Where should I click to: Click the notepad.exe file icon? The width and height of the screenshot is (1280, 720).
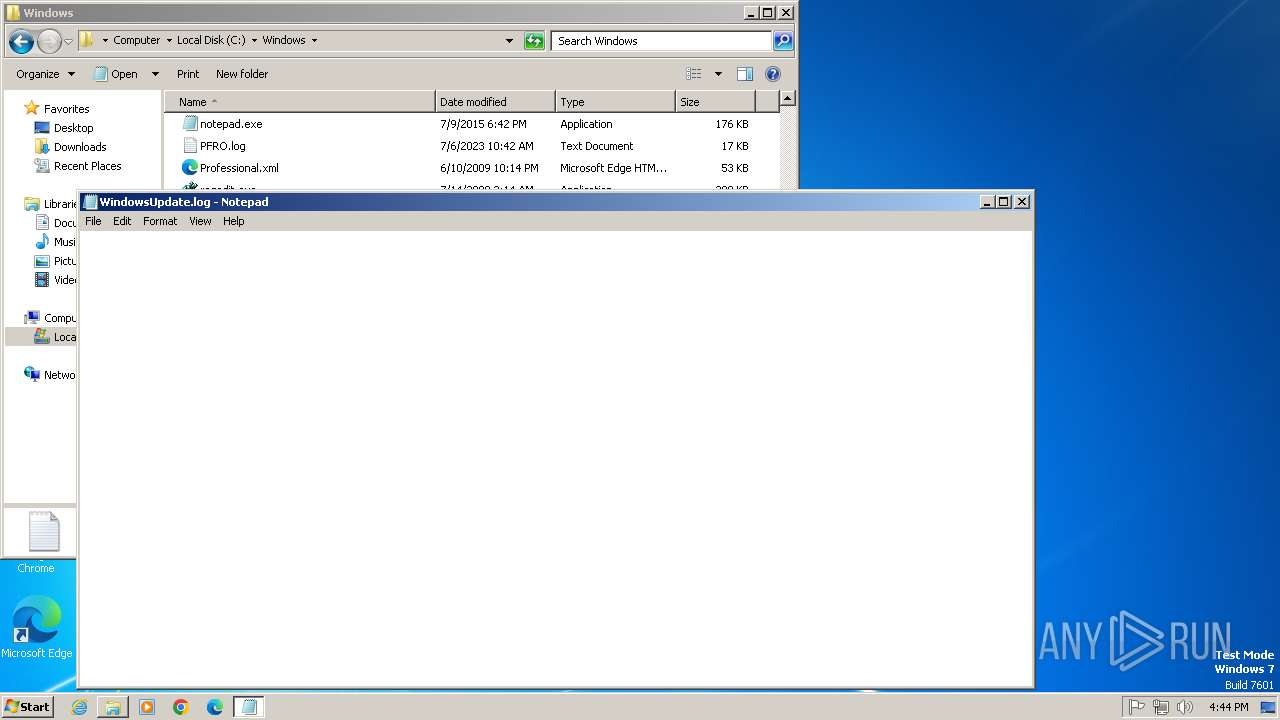tap(190, 124)
